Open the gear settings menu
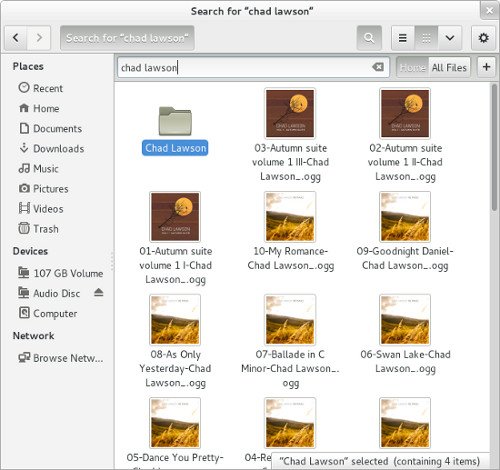 (483, 38)
